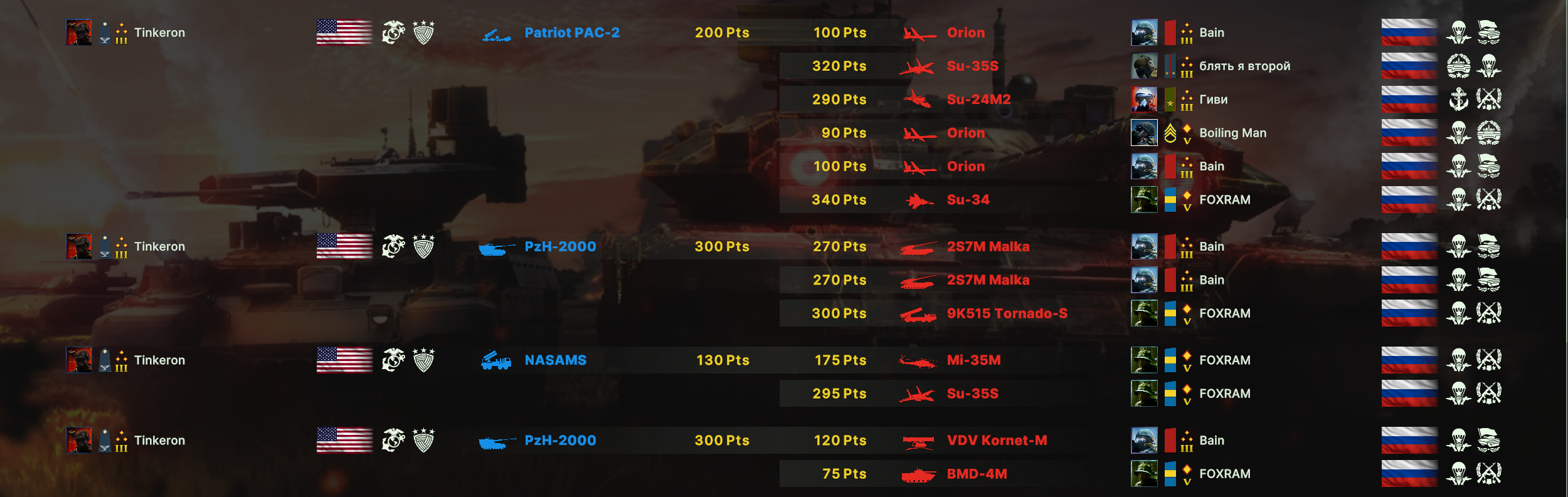
Task: Click the red Su-24M2 aircraft icon
Action: (918, 100)
